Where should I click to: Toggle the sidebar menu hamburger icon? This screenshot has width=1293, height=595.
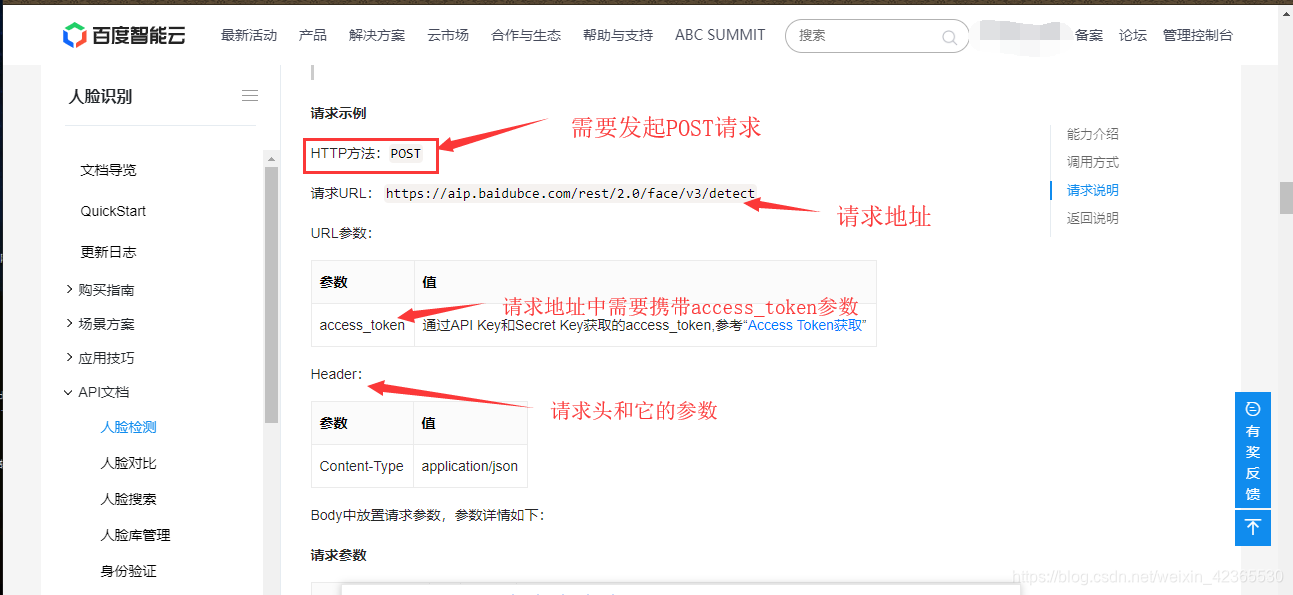coord(250,96)
